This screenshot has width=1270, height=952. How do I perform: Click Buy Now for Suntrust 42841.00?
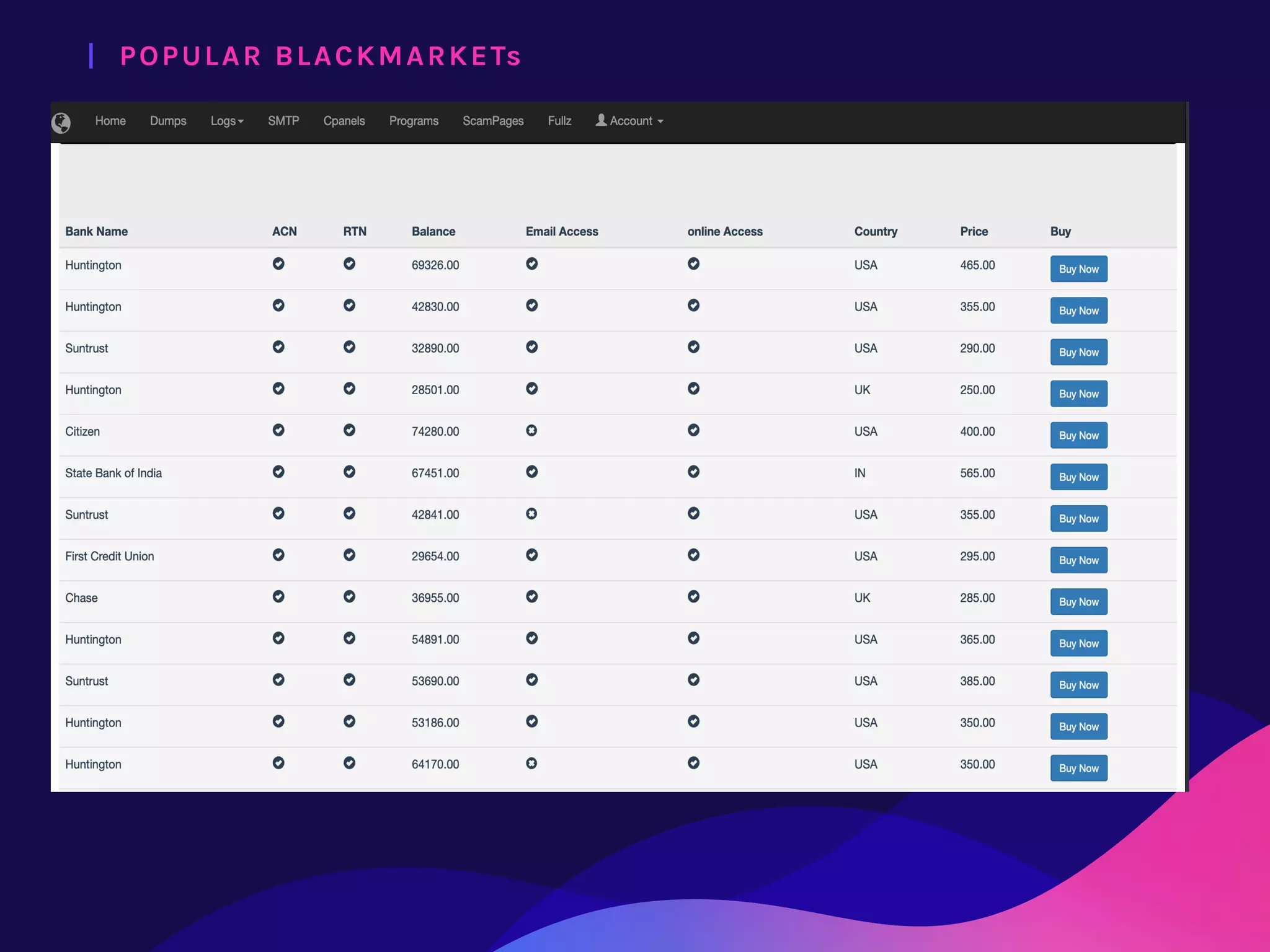tap(1078, 518)
